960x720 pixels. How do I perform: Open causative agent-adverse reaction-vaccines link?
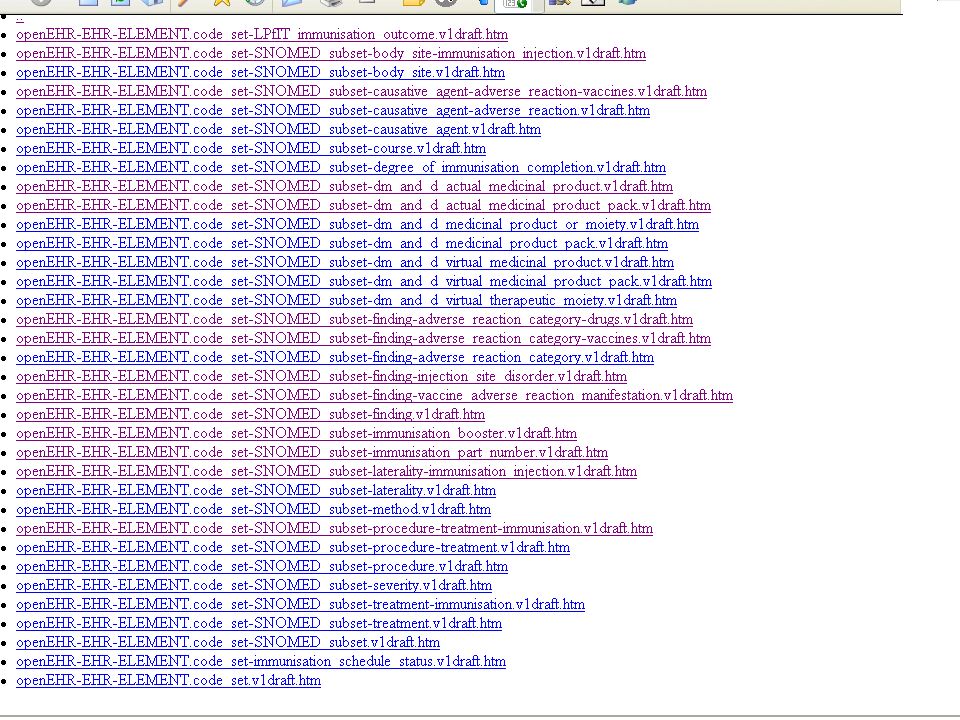362,91
